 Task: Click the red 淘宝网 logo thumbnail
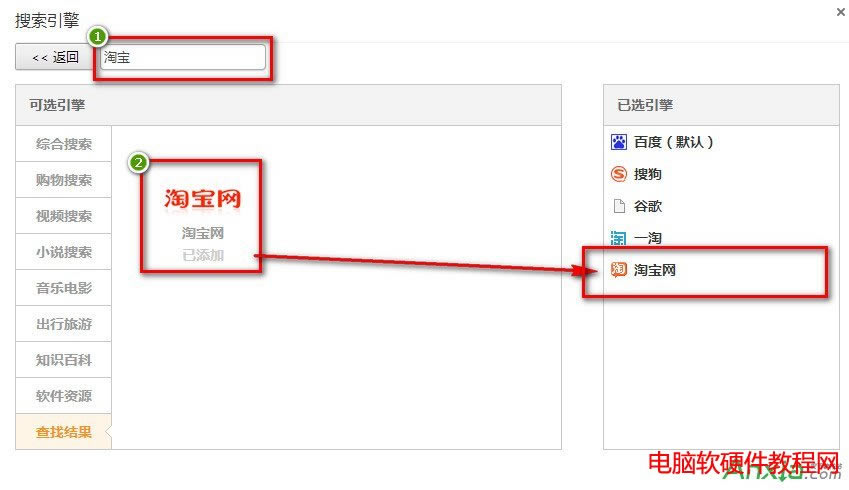[203, 199]
